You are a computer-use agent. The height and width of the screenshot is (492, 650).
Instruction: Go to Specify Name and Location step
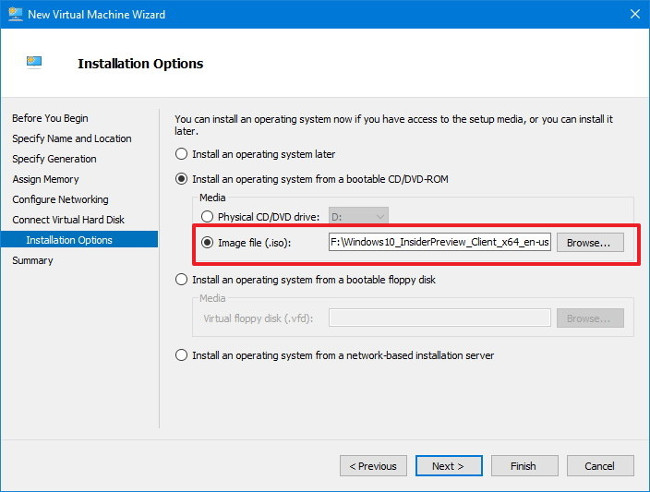pyautogui.click(x=72, y=138)
